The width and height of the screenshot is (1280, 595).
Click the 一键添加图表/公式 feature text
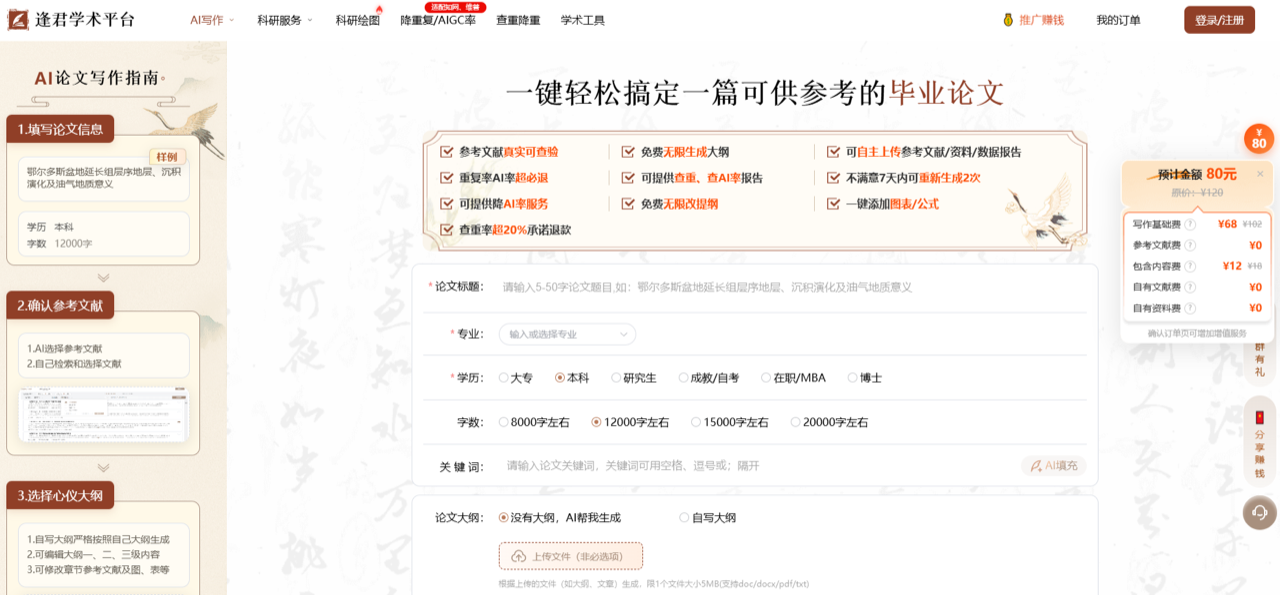click(892, 204)
